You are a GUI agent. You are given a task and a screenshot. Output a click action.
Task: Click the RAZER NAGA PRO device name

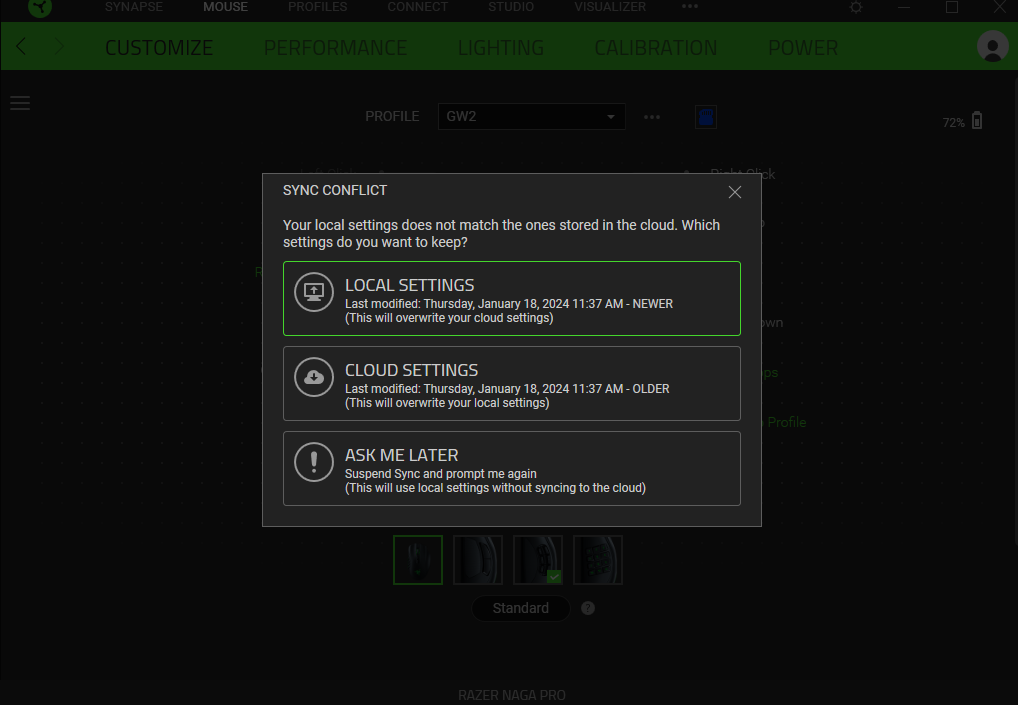512,695
